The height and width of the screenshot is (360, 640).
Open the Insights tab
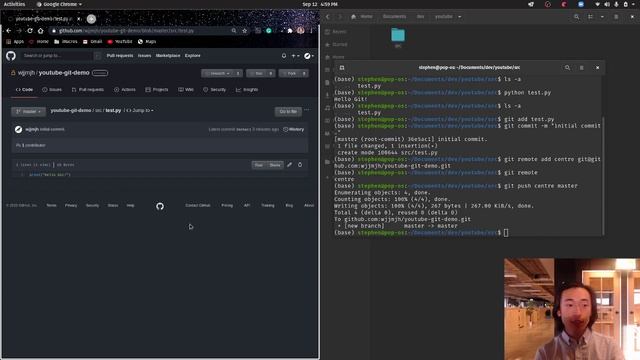point(247,89)
